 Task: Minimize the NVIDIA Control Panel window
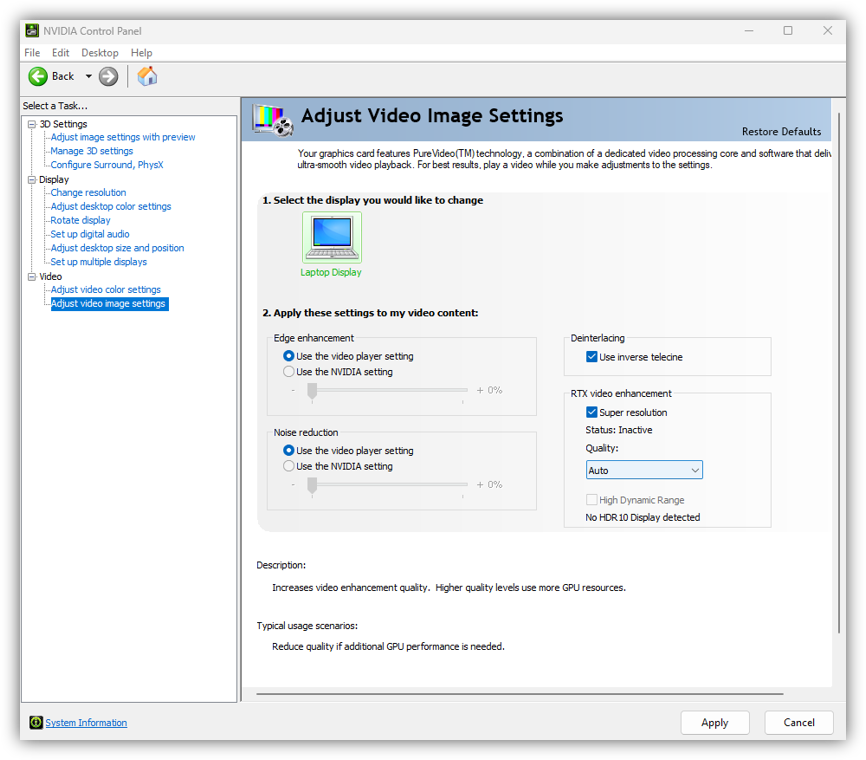coord(749,31)
